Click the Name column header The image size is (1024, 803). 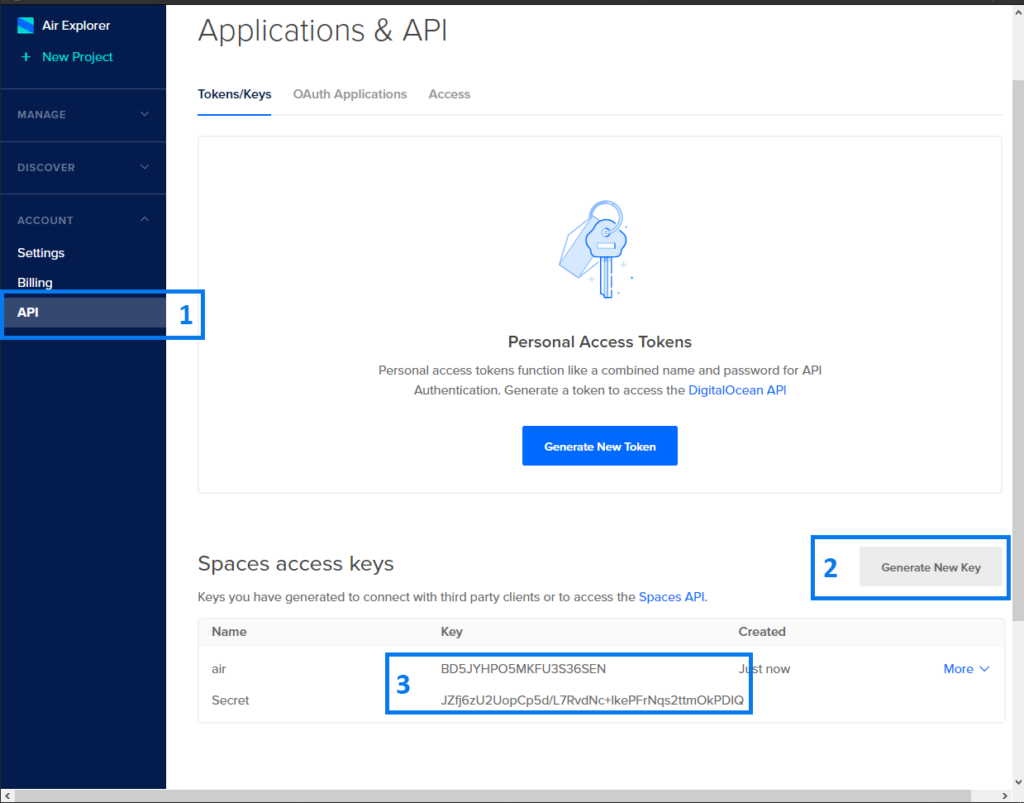(x=229, y=631)
